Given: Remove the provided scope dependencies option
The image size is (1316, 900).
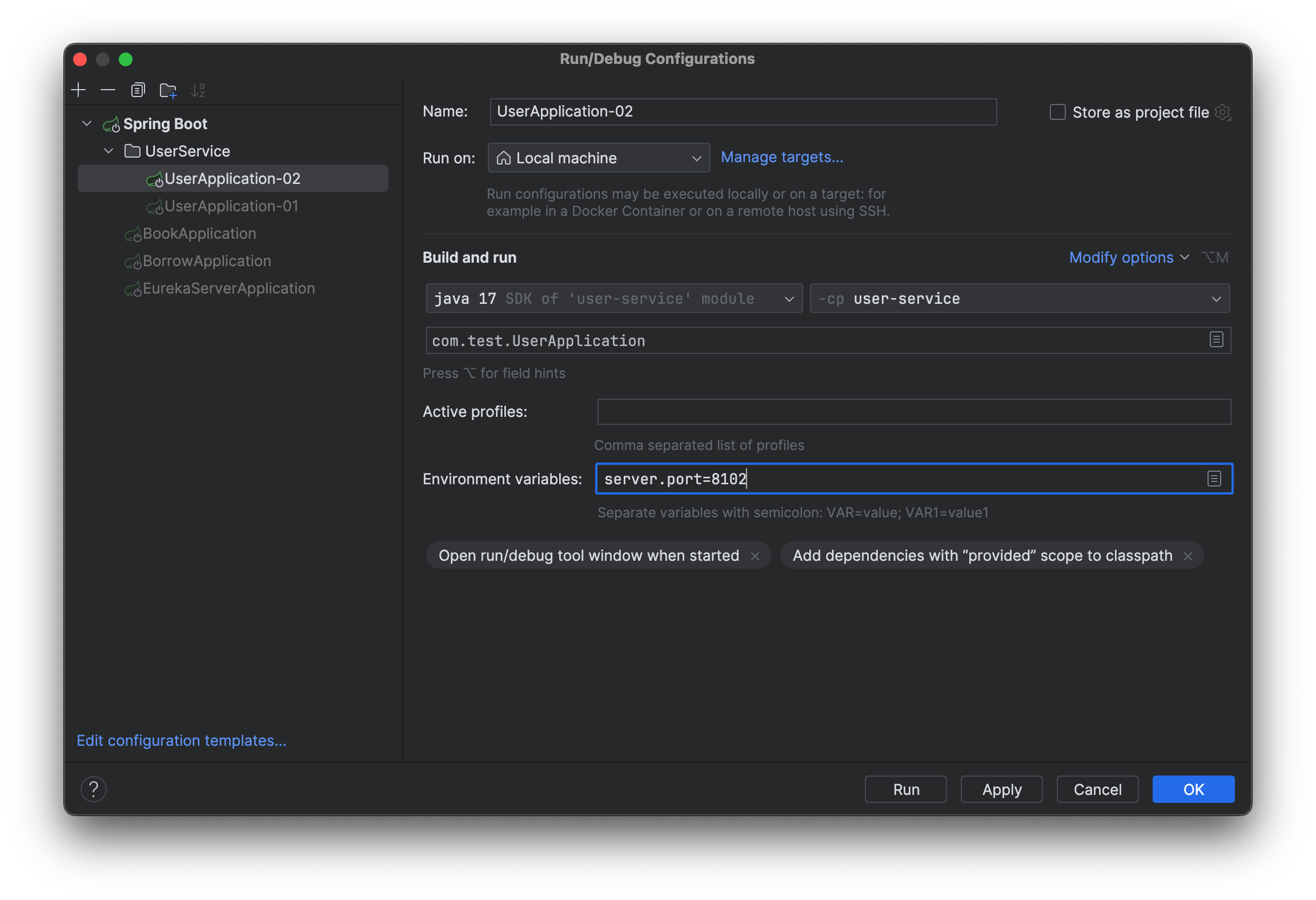Looking at the screenshot, I should click(x=1187, y=555).
